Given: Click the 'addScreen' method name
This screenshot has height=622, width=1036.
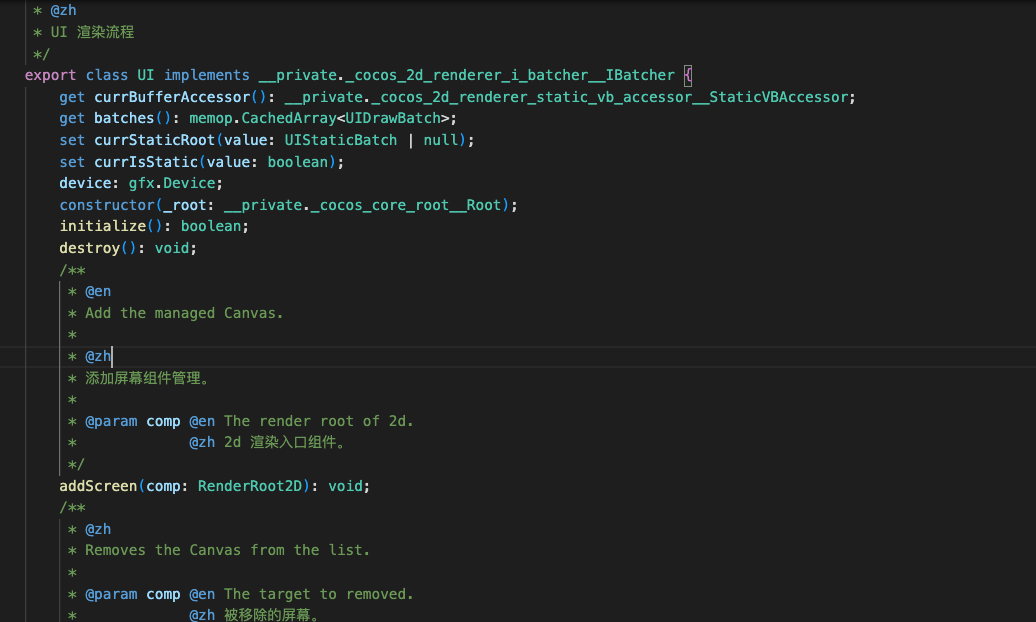Looking at the screenshot, I should pos(98,486).
